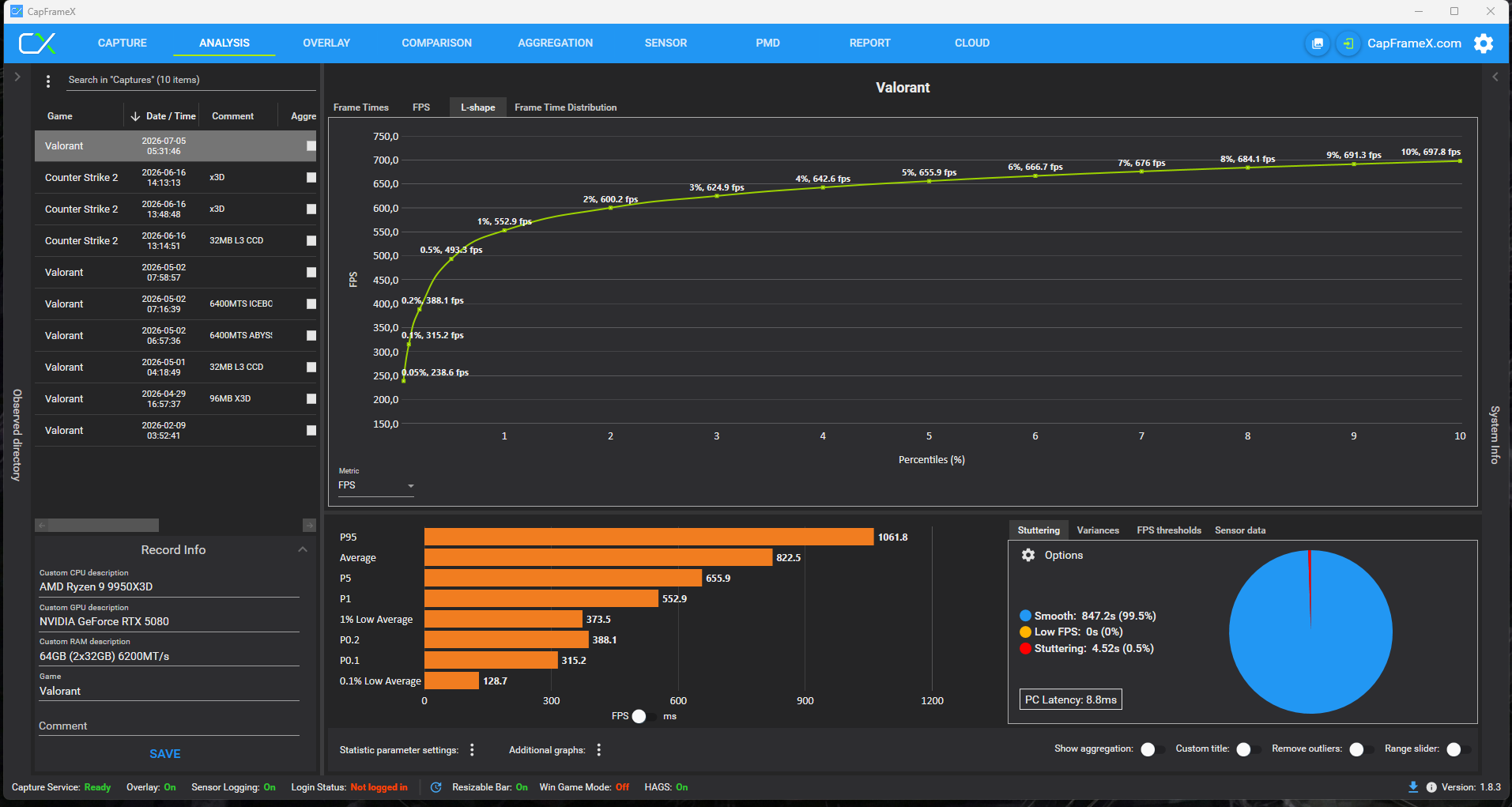Collapse the Record Info panel
The height and width of the screenshot is (807, 1512).
pos(303,549)
